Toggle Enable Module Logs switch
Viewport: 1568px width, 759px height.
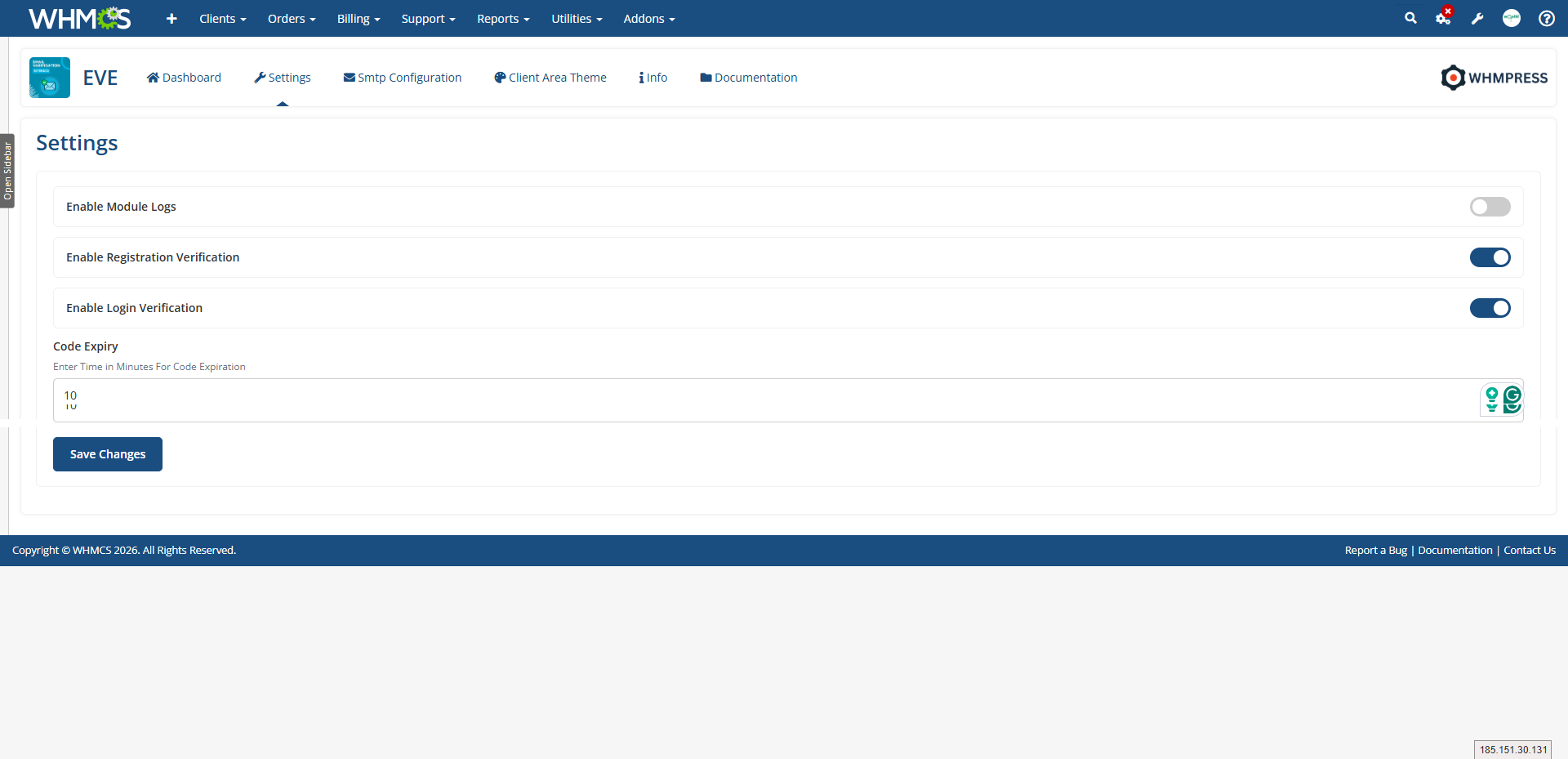1490,207
